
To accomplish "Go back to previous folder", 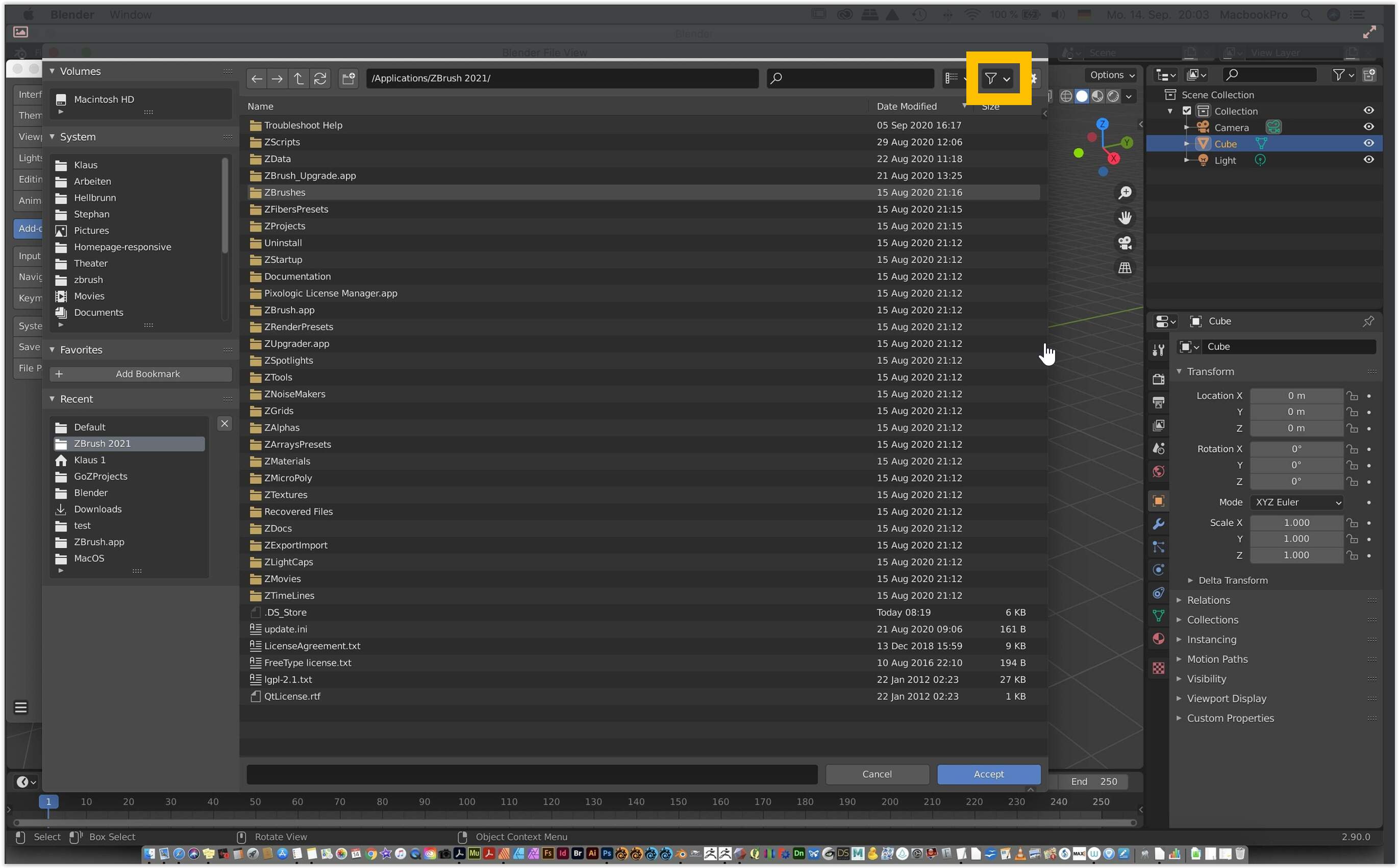I will (x=257, y=78).
